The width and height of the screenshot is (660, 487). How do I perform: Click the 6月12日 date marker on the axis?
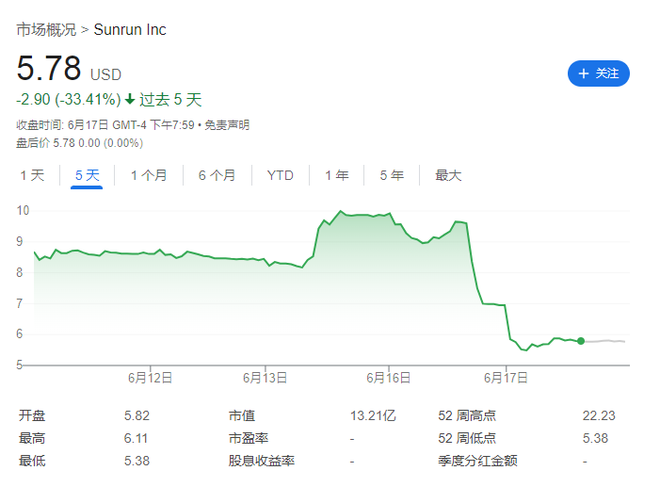pos(150,378)
